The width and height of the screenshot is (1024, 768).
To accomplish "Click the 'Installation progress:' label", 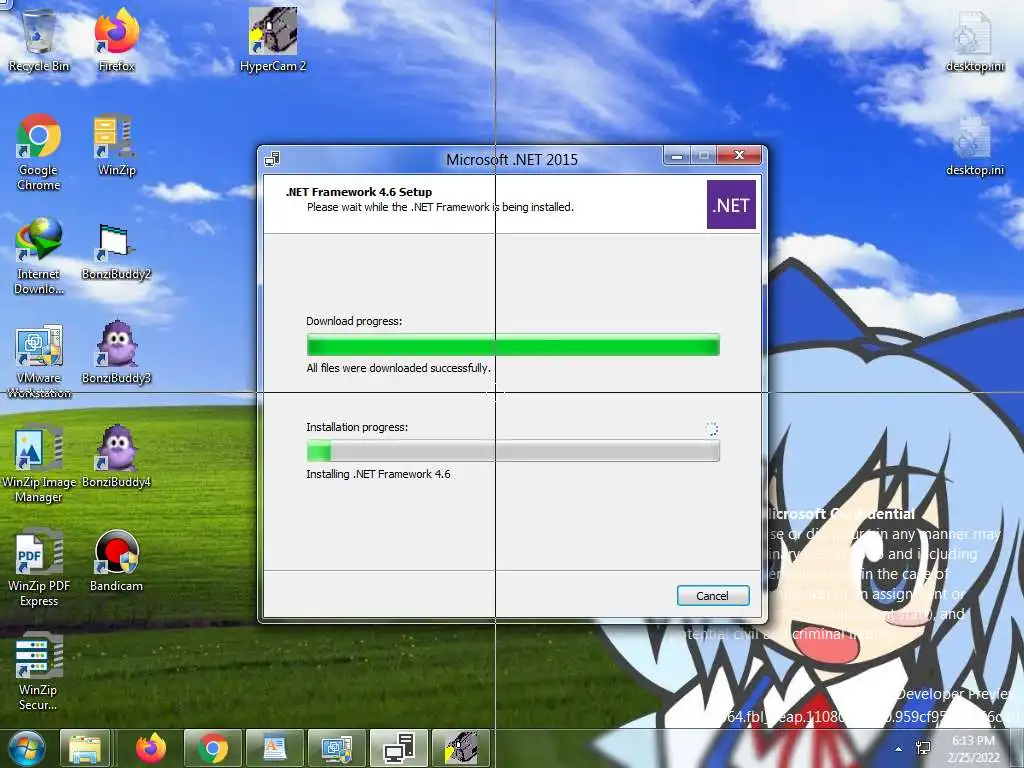I will coord(357,427).
